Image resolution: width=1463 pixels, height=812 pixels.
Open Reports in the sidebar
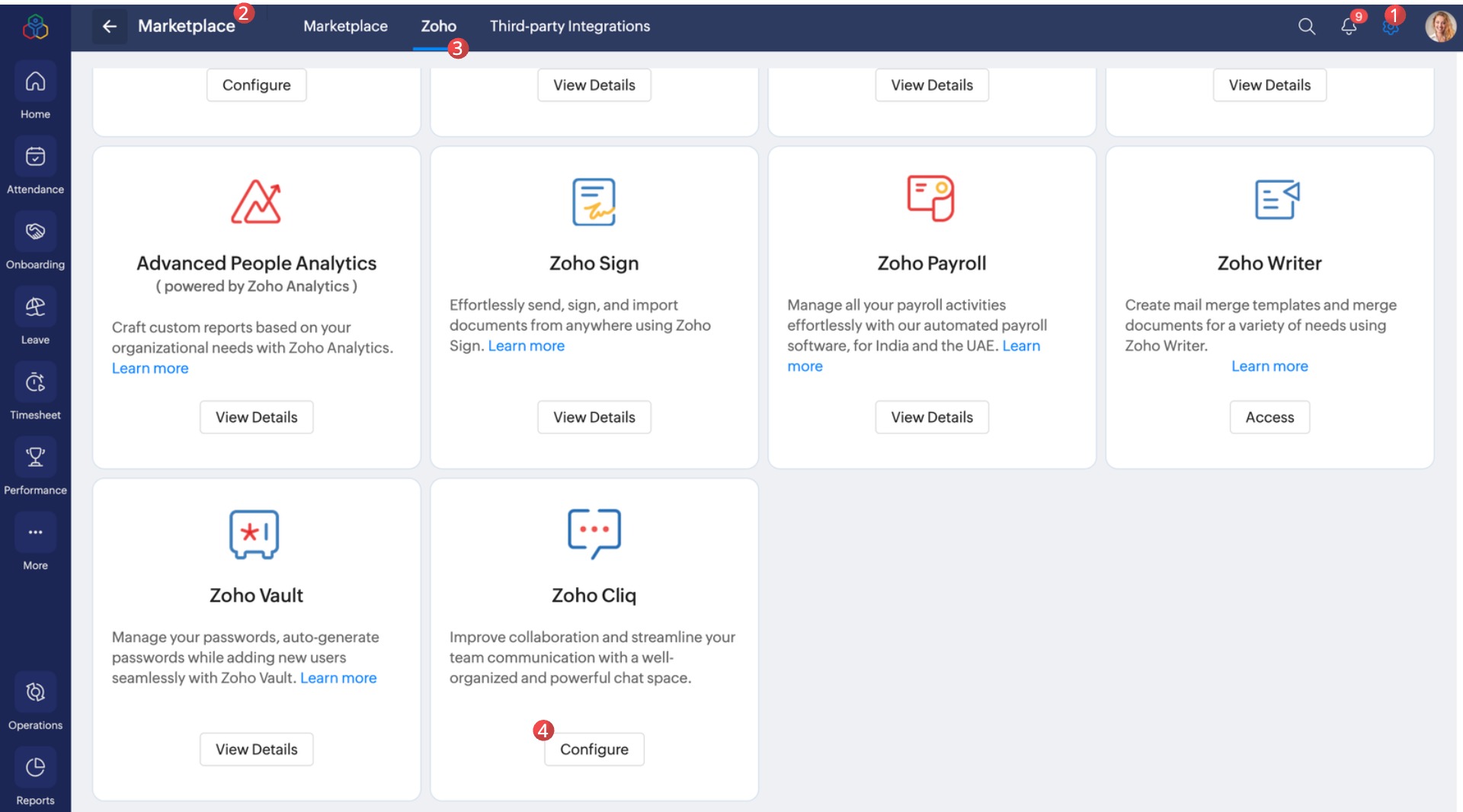(35, 767)
